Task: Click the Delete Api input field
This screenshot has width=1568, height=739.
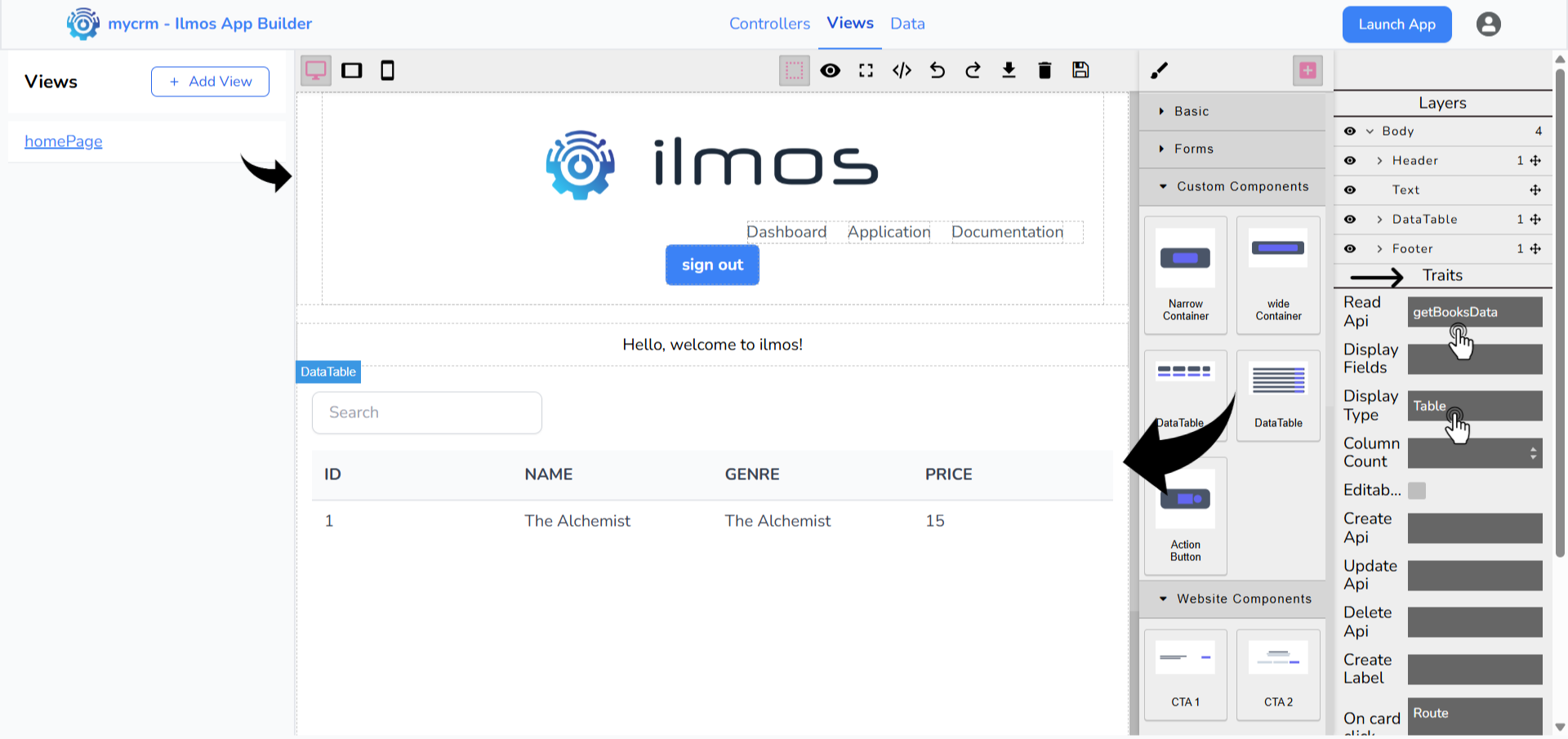Action: click(x=1475, y=622)
